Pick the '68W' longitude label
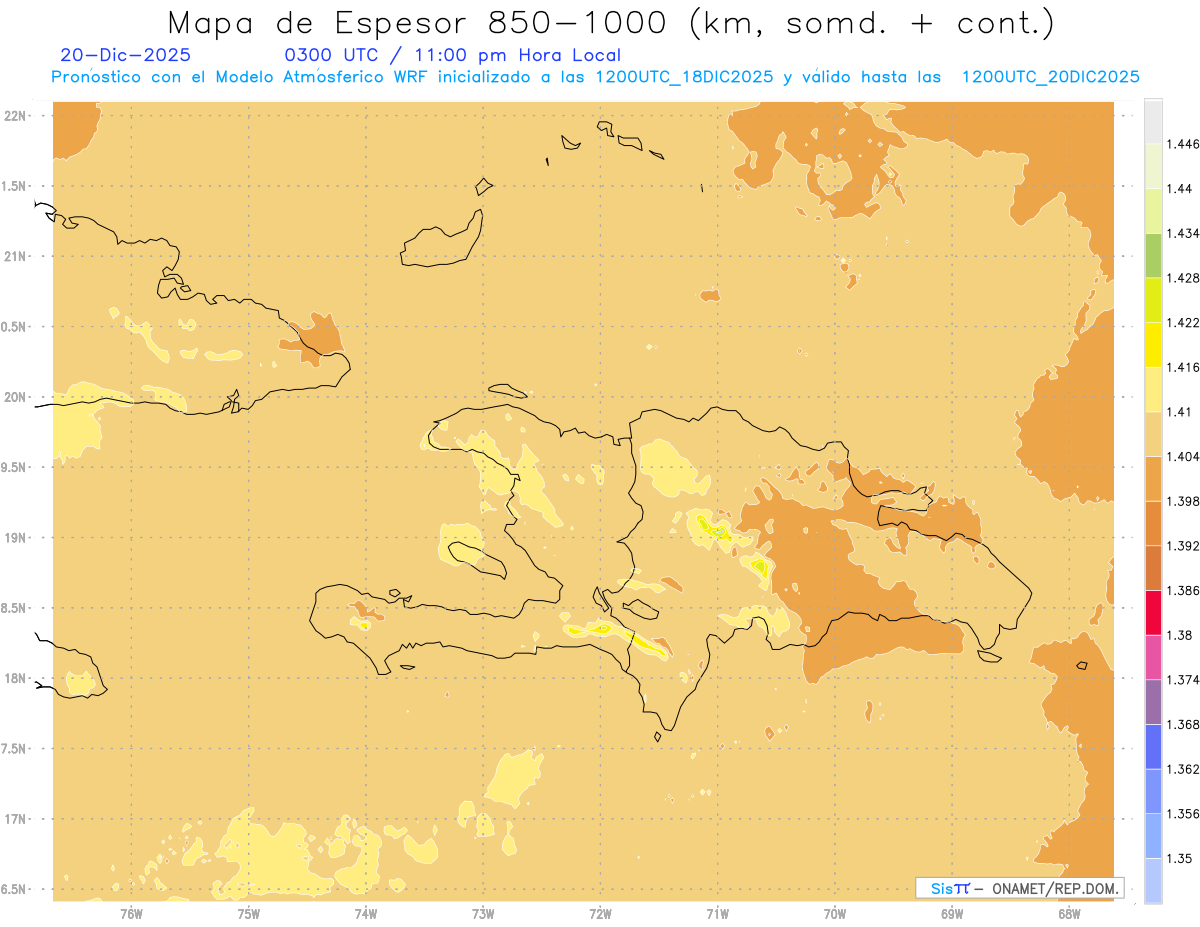The image size is (1200, 927). [x=1069, y=913]
